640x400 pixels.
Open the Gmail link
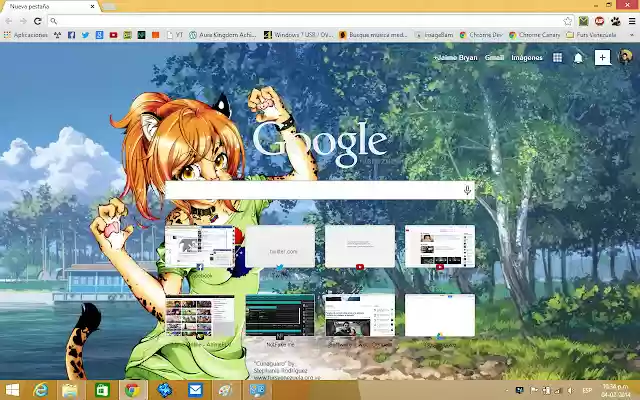tap(494, 58)
